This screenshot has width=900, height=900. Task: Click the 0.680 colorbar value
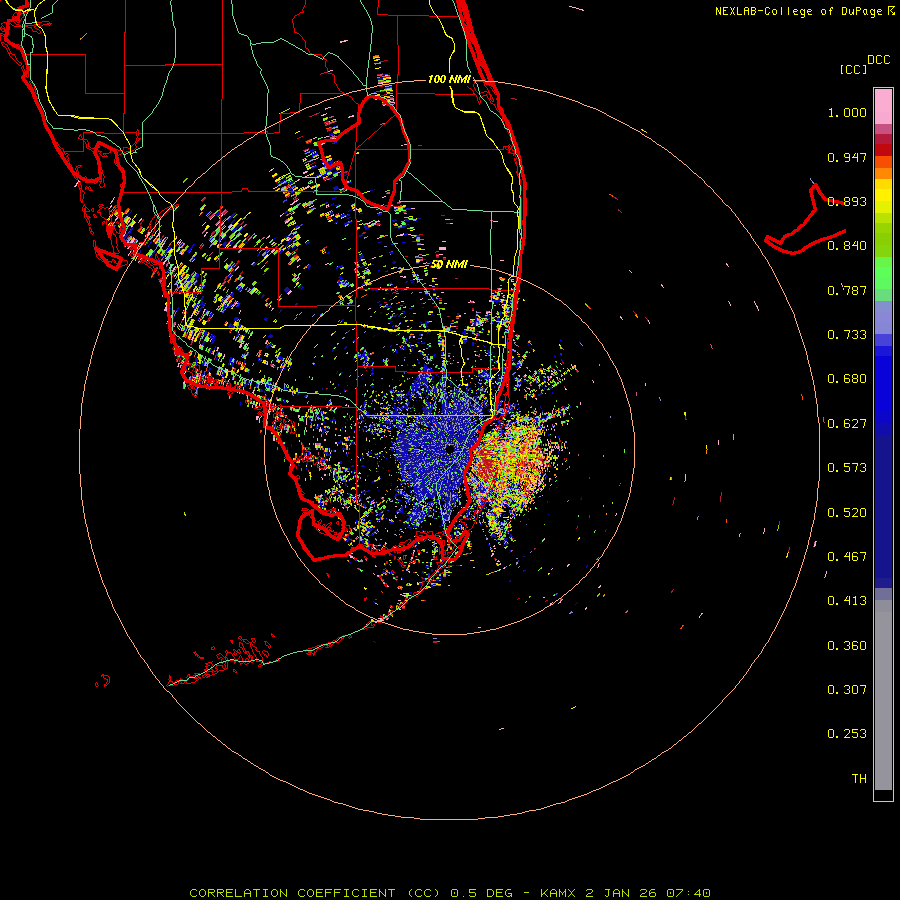[847, 379]
